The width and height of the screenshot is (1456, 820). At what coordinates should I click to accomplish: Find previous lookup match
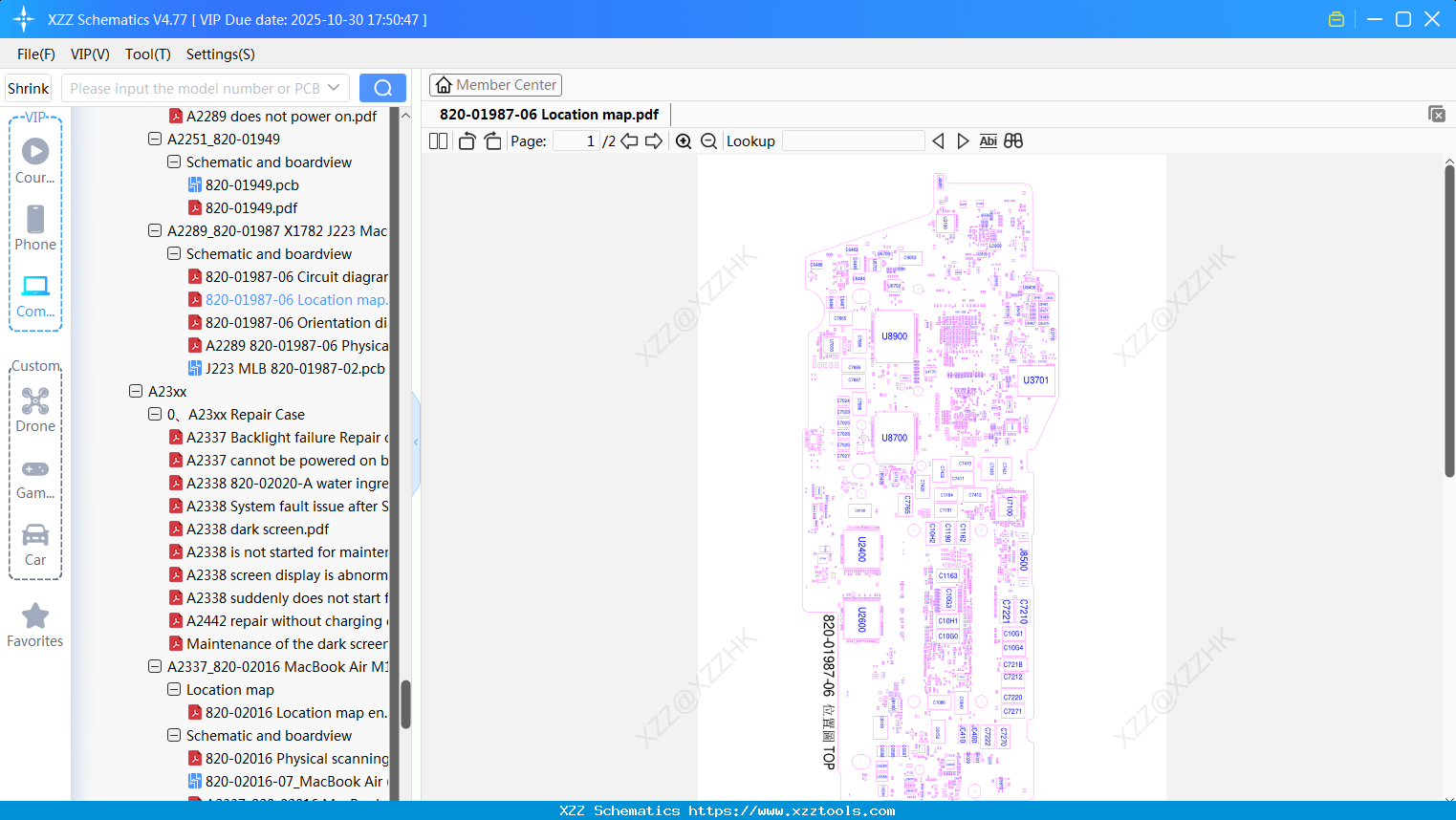click(x=938, y=141)
